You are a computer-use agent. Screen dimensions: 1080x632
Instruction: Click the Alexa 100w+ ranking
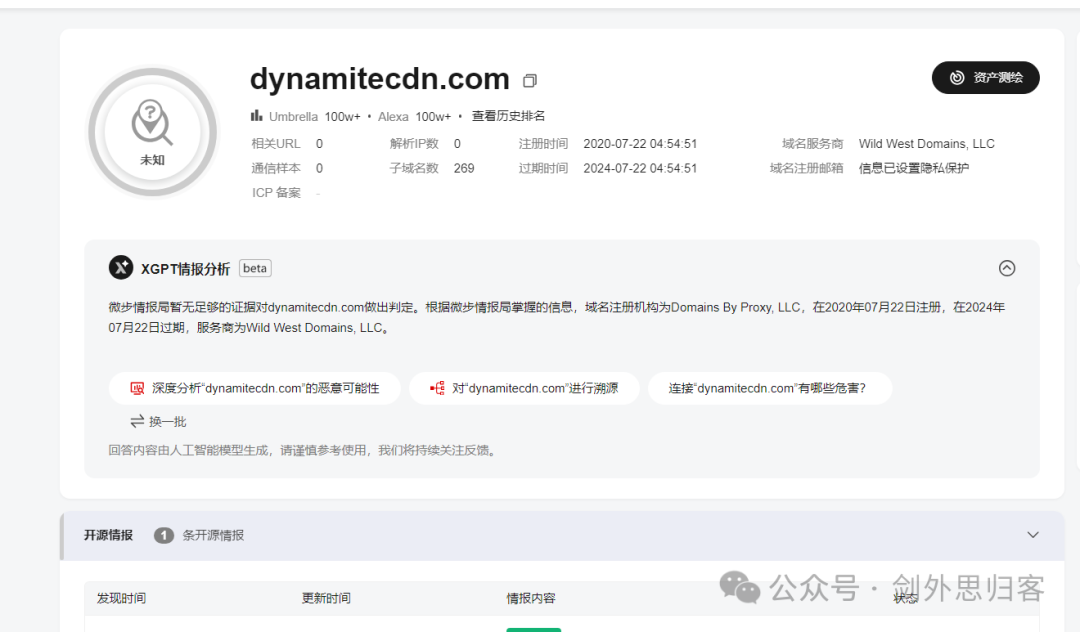pos(414,116)
